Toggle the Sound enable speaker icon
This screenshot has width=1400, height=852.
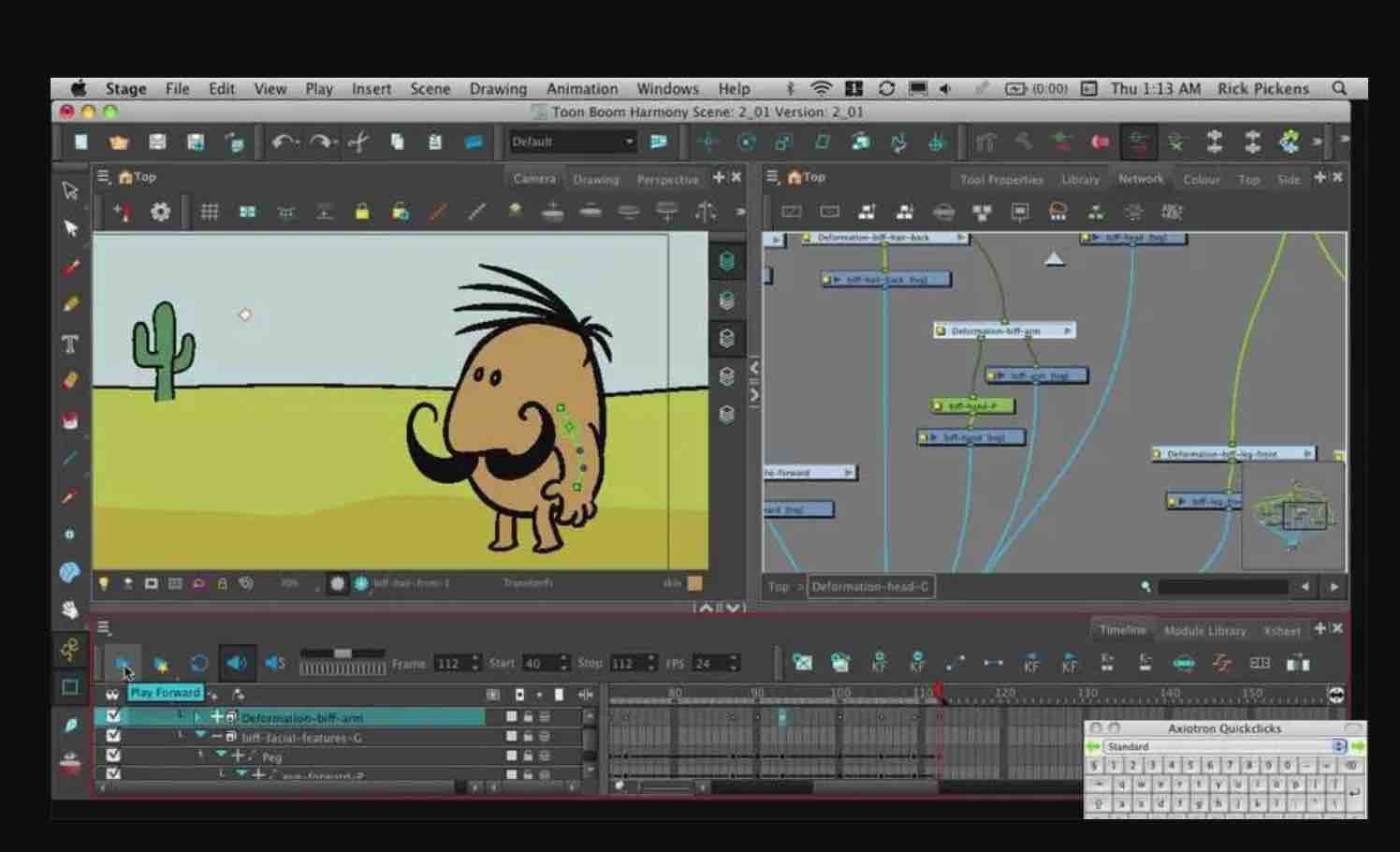[x=236, y=663]
